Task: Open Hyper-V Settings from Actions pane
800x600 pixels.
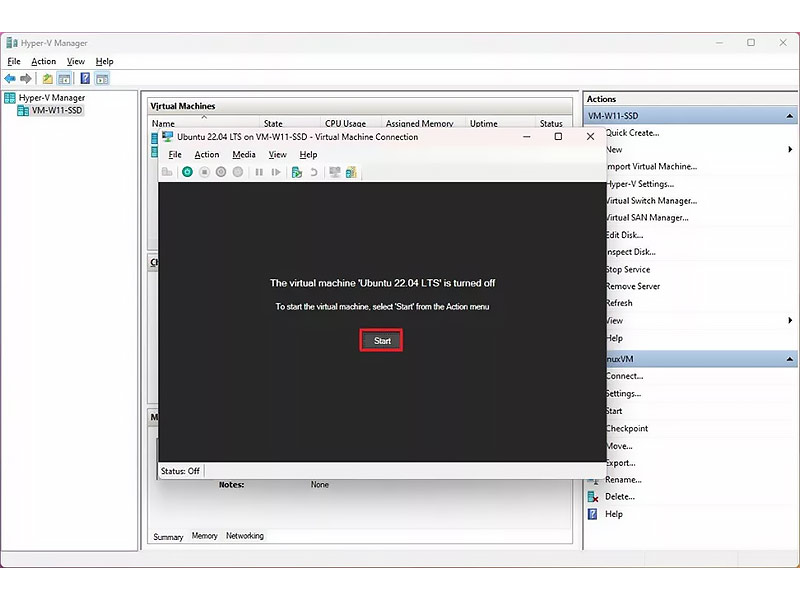Action: 640,184
